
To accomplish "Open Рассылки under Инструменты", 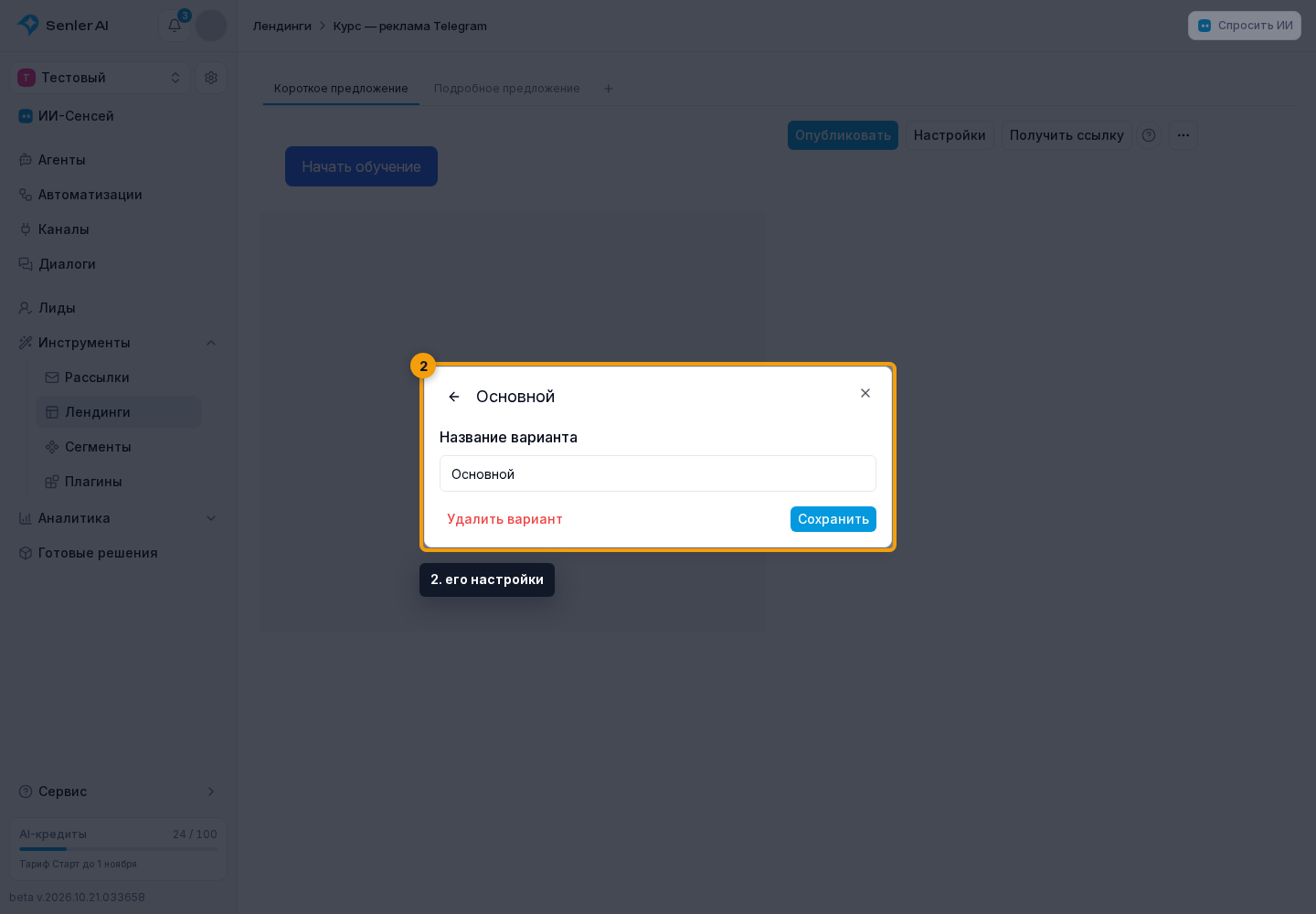I will 119,377.
